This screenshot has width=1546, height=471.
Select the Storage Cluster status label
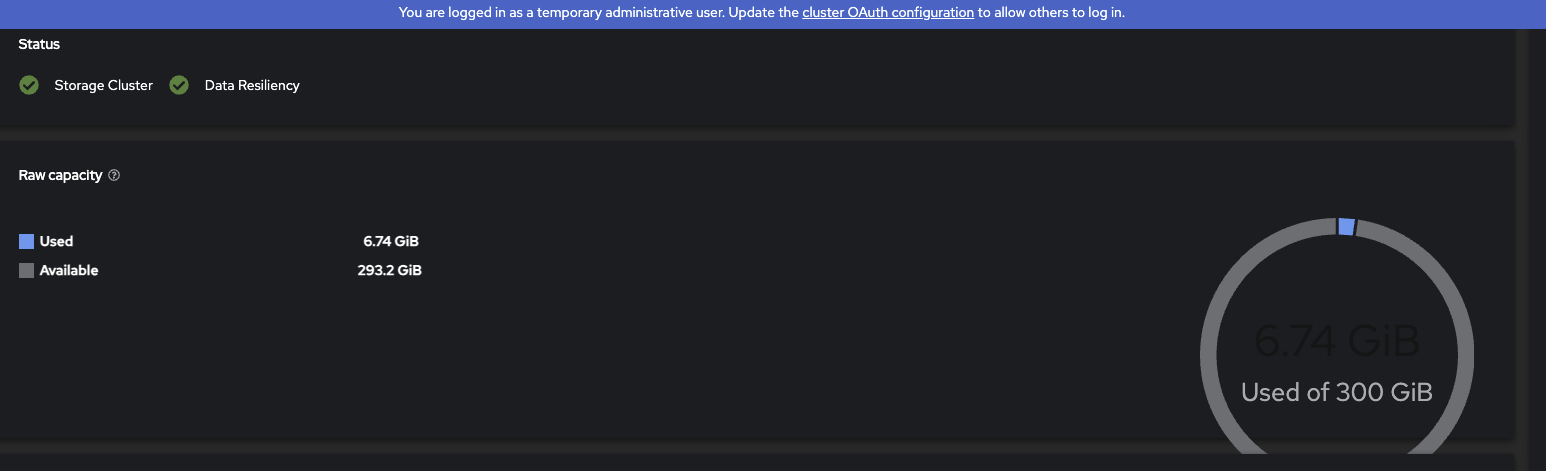click(103, 86)
